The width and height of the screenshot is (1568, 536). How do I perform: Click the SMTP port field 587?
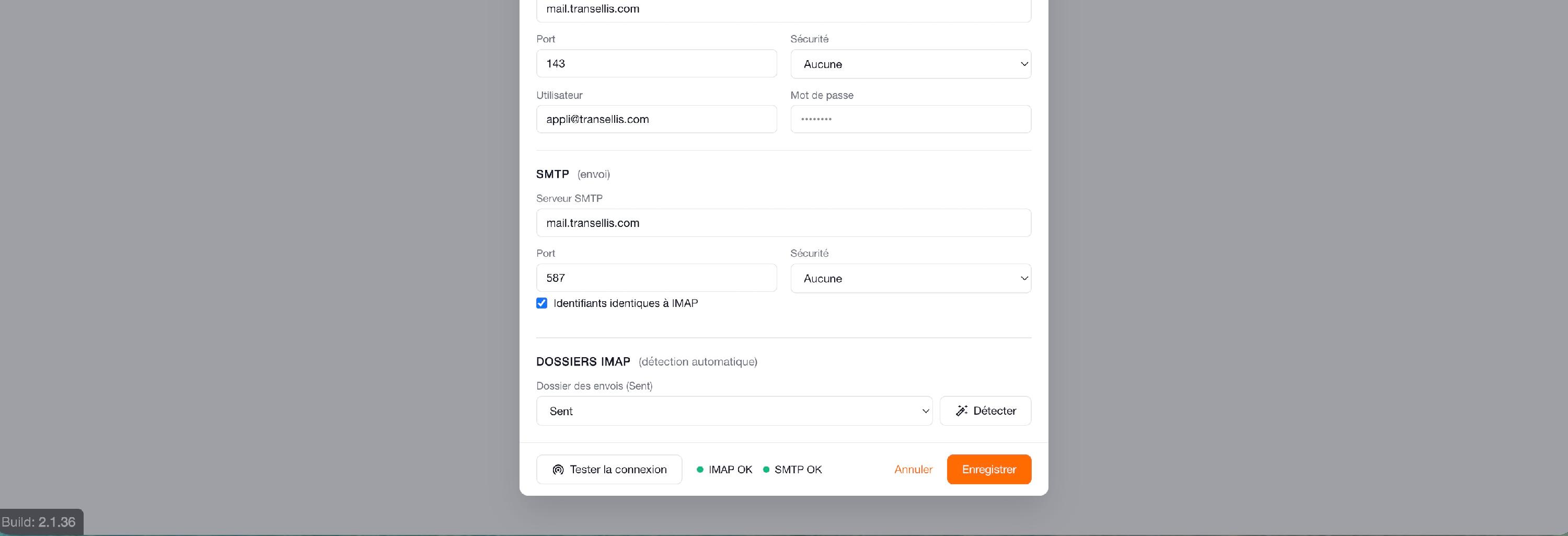(x=656, y=278)
